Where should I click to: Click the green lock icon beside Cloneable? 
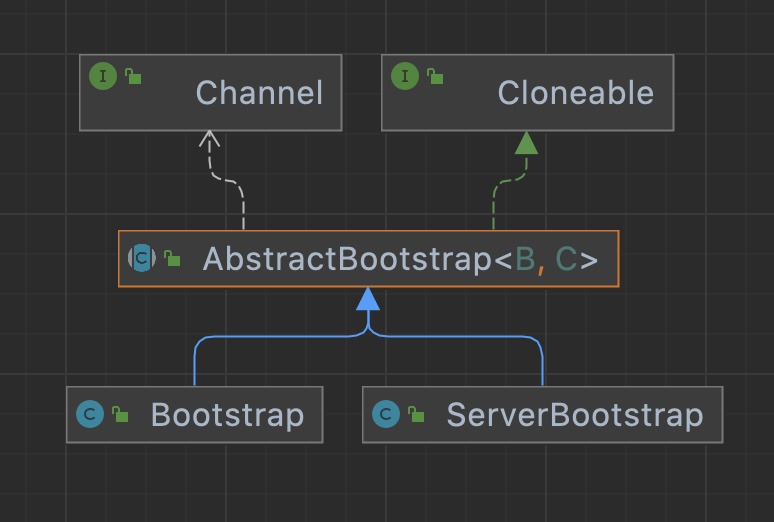pos(435,77)
